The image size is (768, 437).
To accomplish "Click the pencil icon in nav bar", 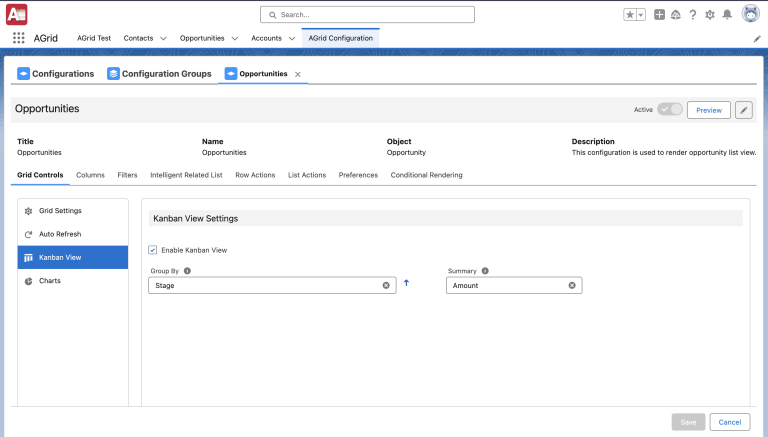I will pos(757,39).
